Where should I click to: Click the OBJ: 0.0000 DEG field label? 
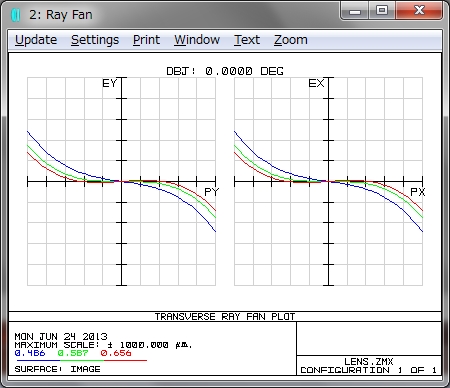coord(225,71)
